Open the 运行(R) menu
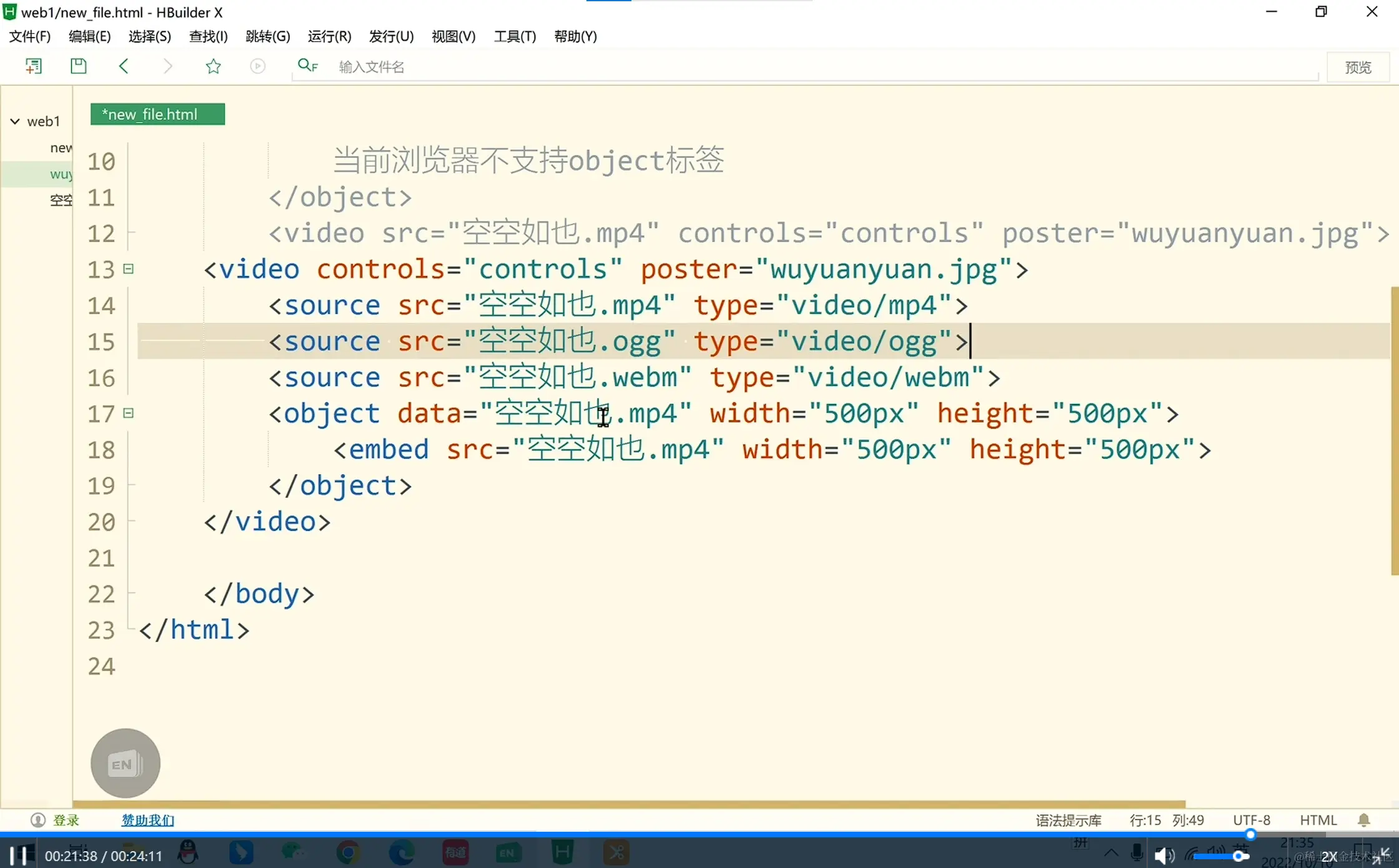The width and height of the screenshot is (1399, 868). point(329,36)
